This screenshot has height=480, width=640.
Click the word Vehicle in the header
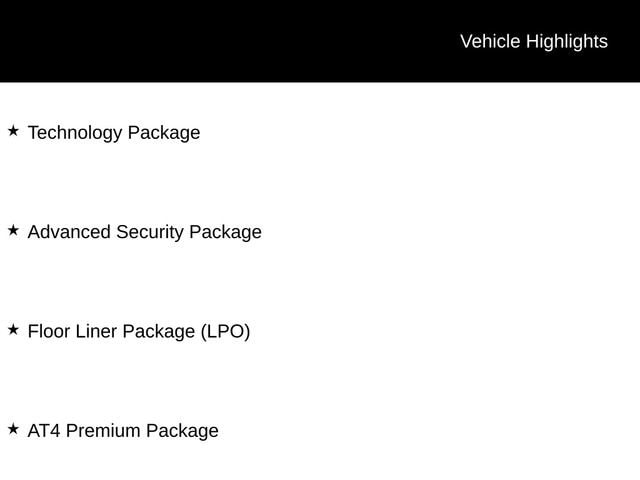point(490,41)
